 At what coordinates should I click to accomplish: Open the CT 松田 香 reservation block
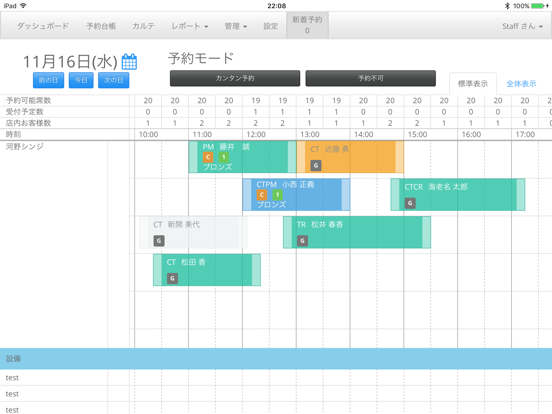(x=207, y=270)
